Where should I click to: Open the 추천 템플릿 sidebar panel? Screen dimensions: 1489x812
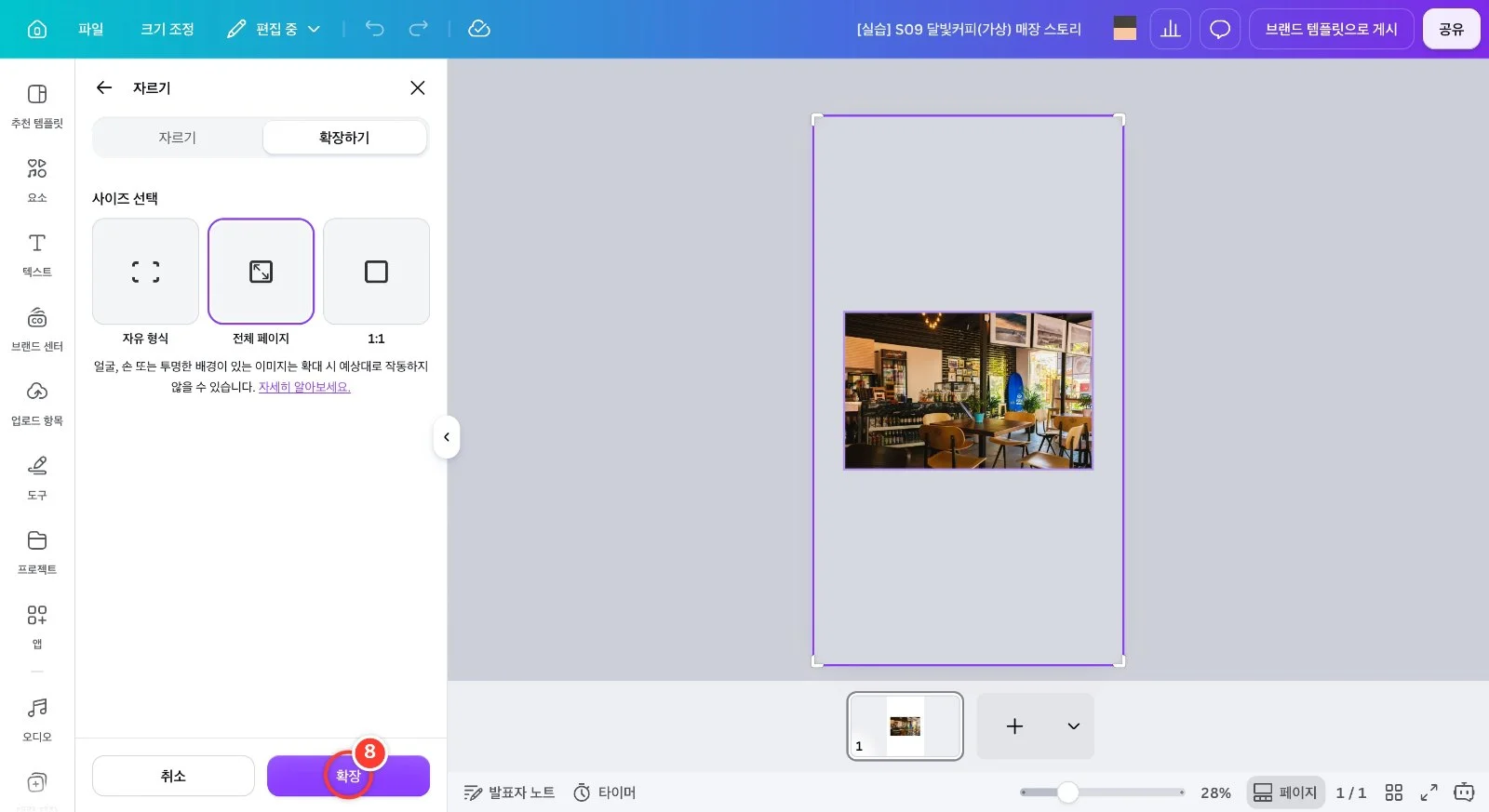tap(37, 106)
